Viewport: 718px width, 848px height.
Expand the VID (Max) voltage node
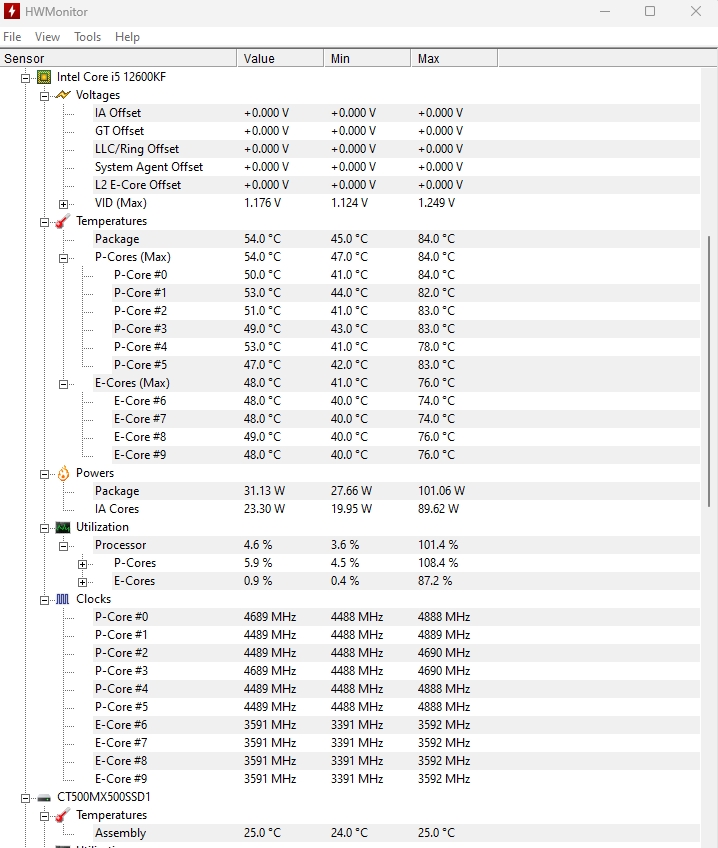click(x=64, y=203)
